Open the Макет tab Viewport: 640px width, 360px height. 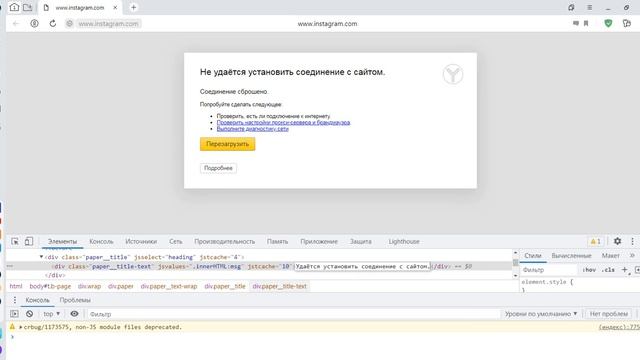coord(611,256)
